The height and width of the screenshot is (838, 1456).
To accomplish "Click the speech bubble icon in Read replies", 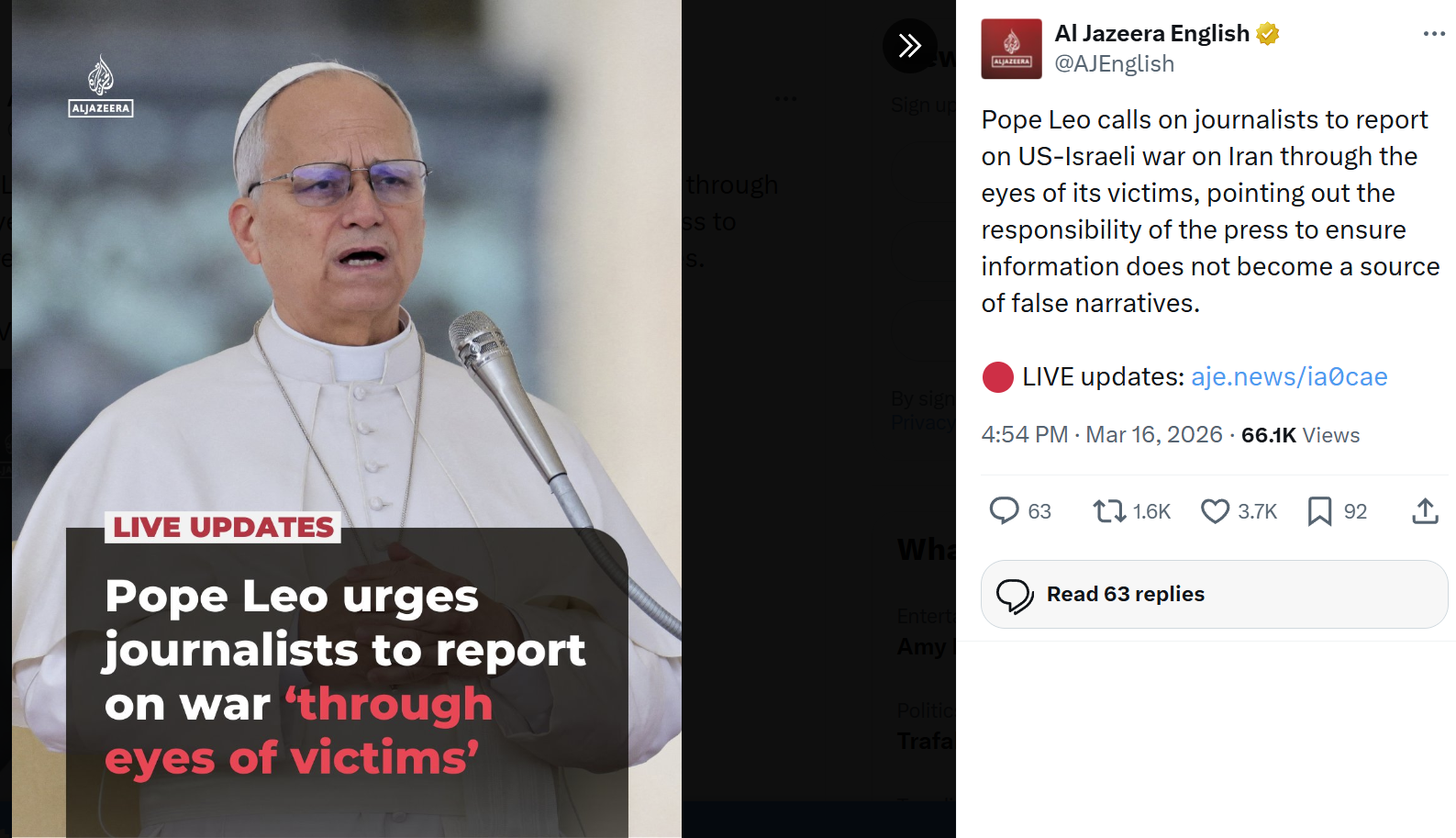I will click(x=1015, y=595).
